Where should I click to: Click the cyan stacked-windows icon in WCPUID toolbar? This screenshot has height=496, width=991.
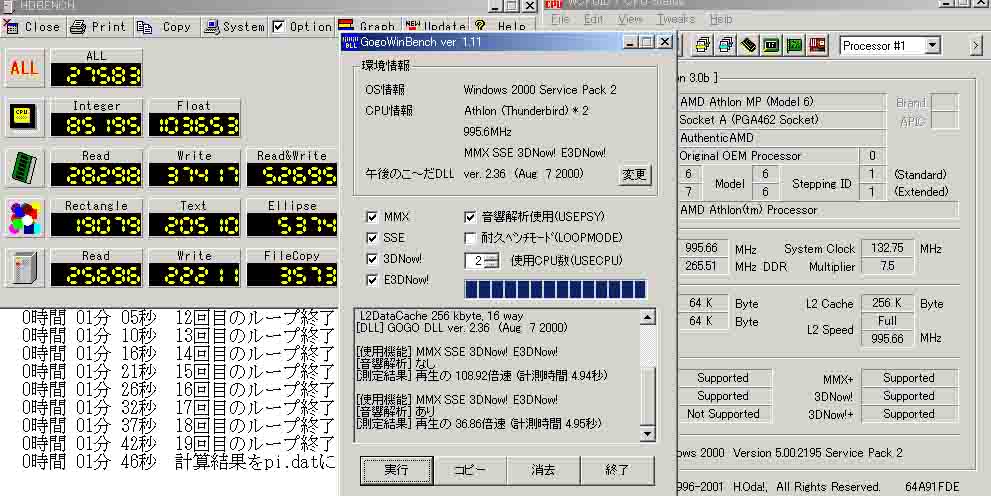726,45
